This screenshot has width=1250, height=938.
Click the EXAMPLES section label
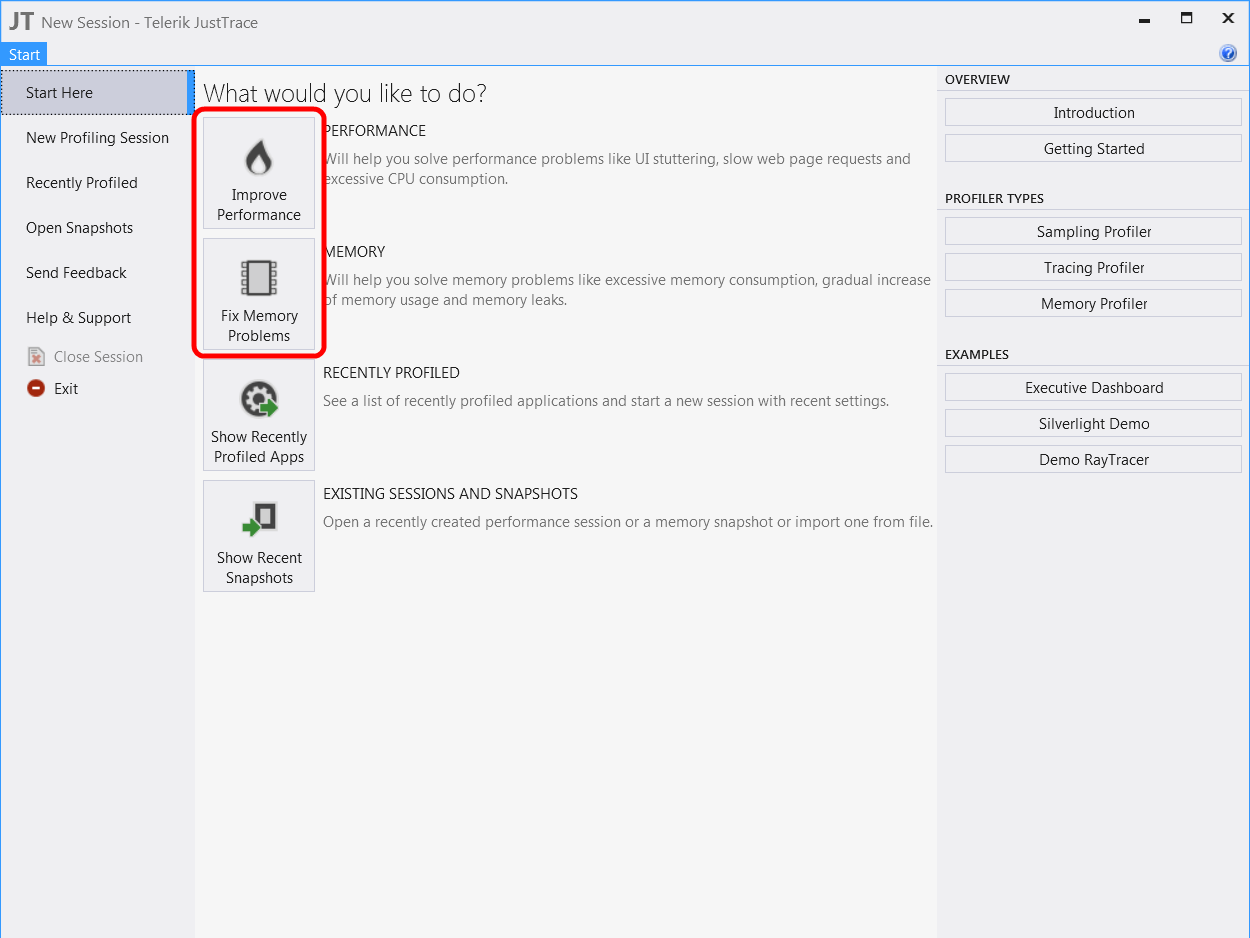tap(977, 355)
